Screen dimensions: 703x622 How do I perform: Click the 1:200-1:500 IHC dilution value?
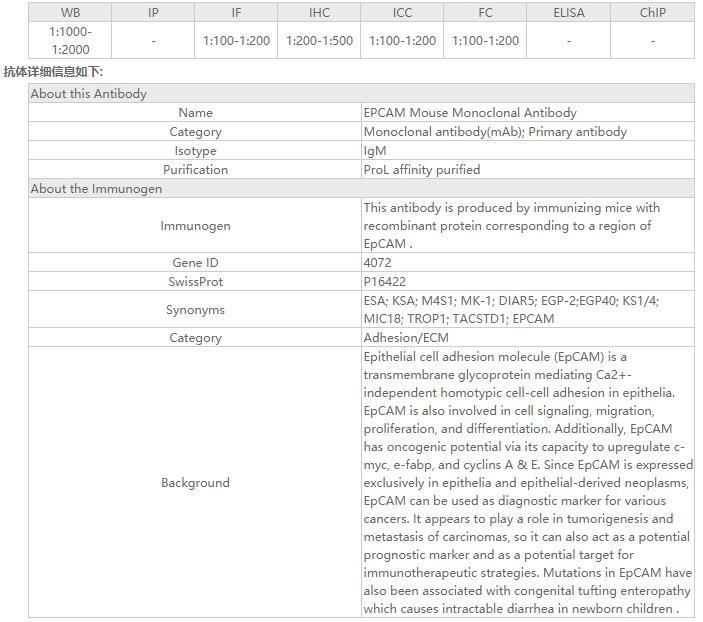tap(319, 41)
